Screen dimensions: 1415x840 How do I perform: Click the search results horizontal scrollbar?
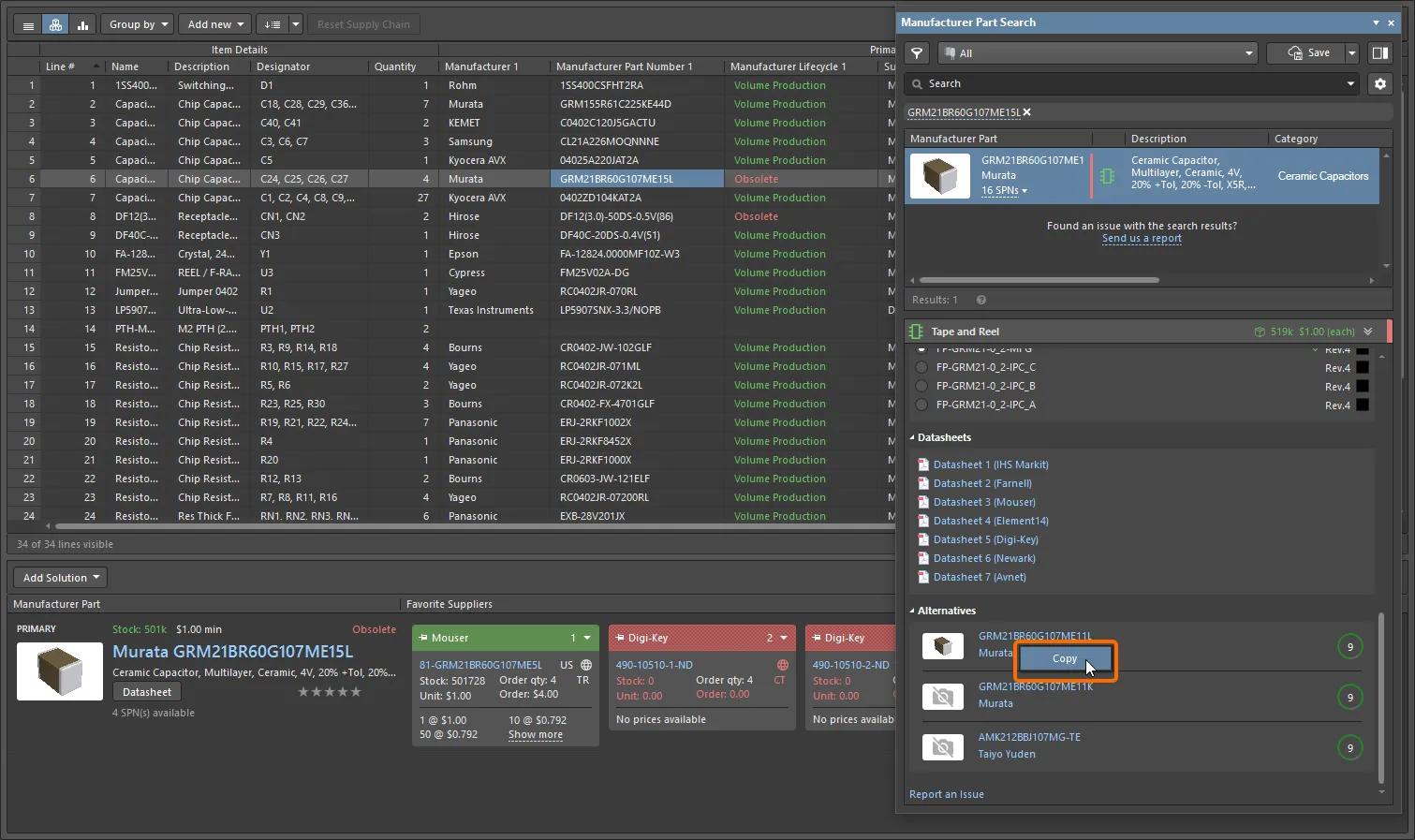pyautogui.click(x=1039, y=280)
